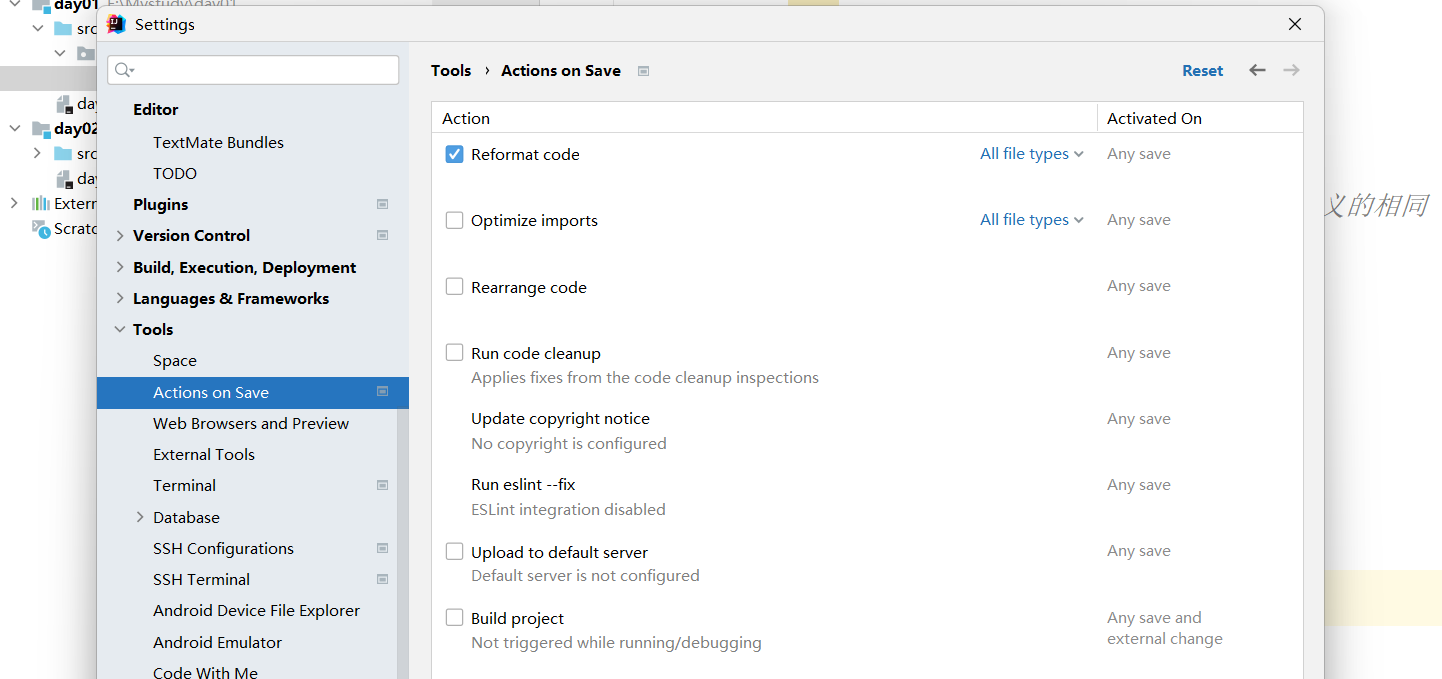Image resolution: width=1442 pixels, height=679 pixels.
Task: Open All file types dropdown for Reformat code
Action: click(1031, 154)
